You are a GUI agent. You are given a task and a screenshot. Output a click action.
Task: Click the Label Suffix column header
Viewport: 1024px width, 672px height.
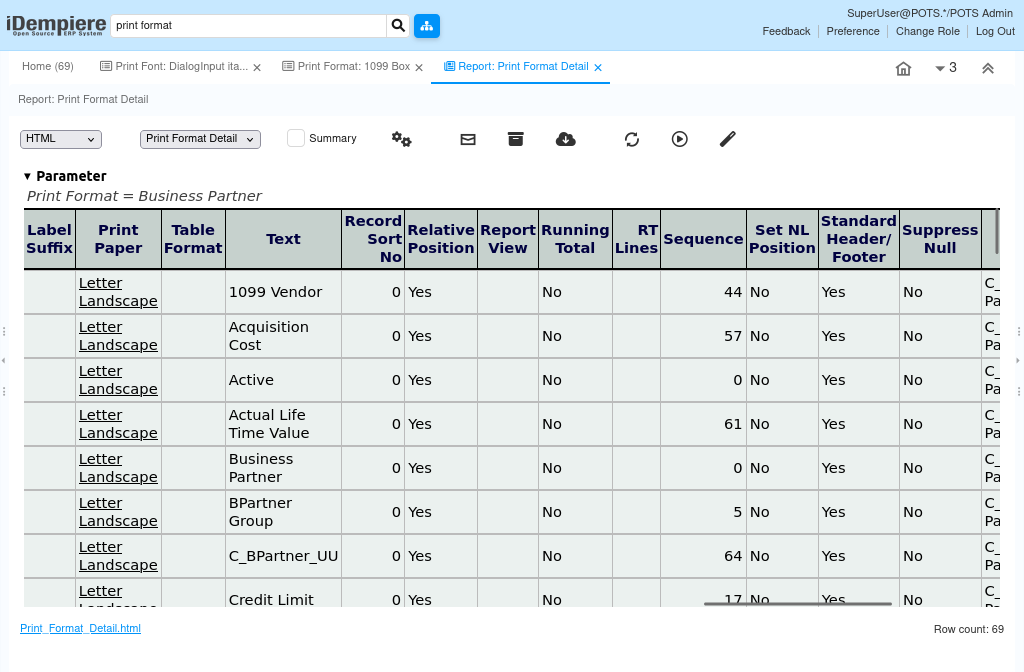tap(50, 239)
